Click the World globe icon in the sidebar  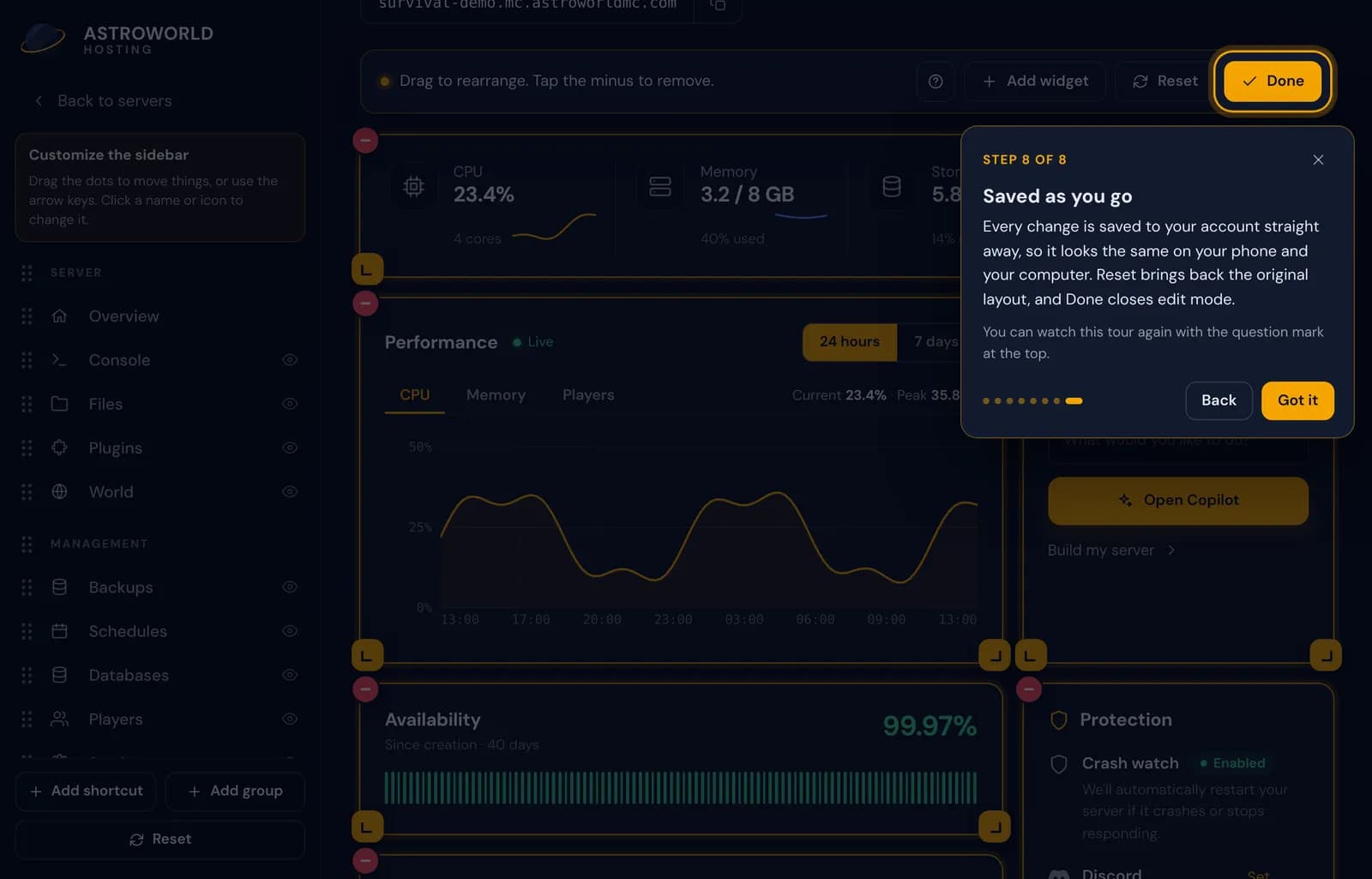[x=59, y=492]
